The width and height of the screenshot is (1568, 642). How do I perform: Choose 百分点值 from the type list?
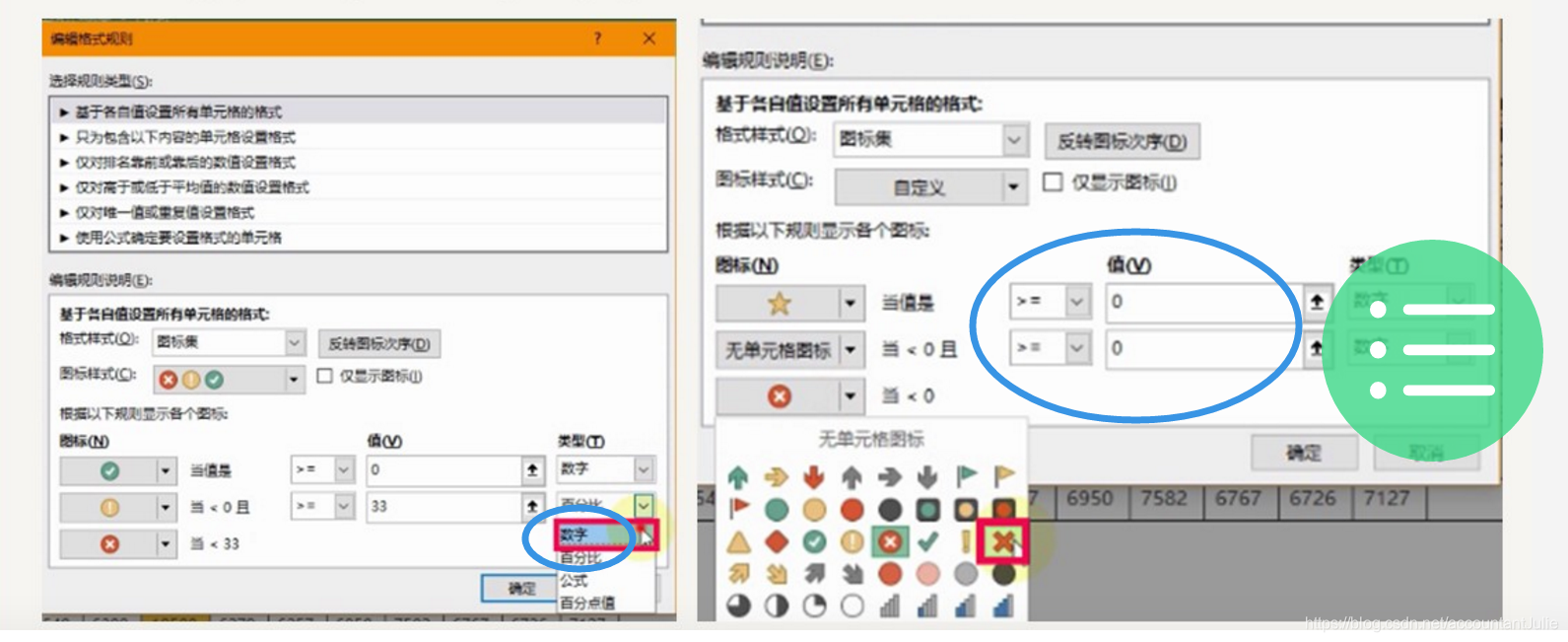(x=604, y=602)
